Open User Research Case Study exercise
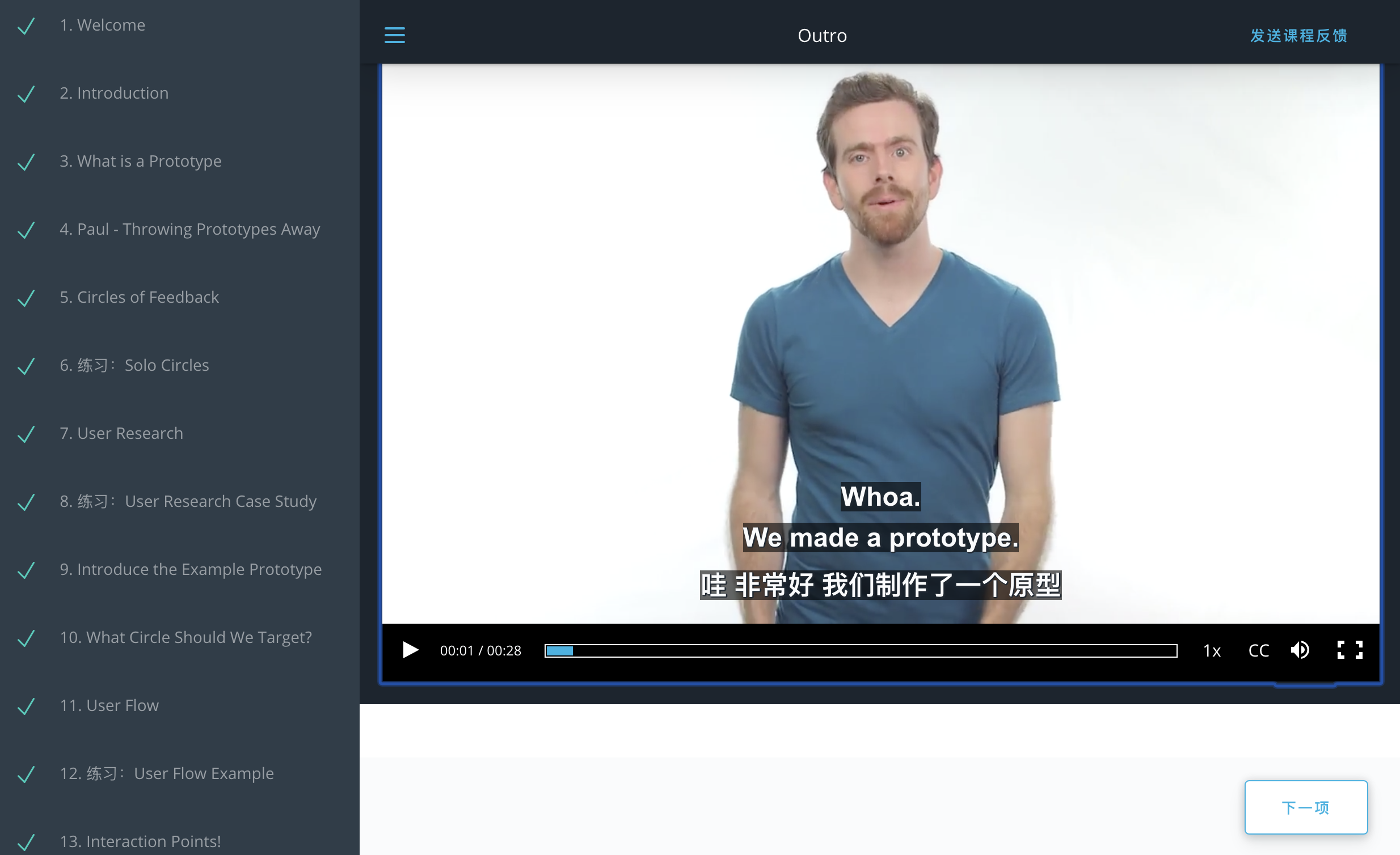 [188, 501]
